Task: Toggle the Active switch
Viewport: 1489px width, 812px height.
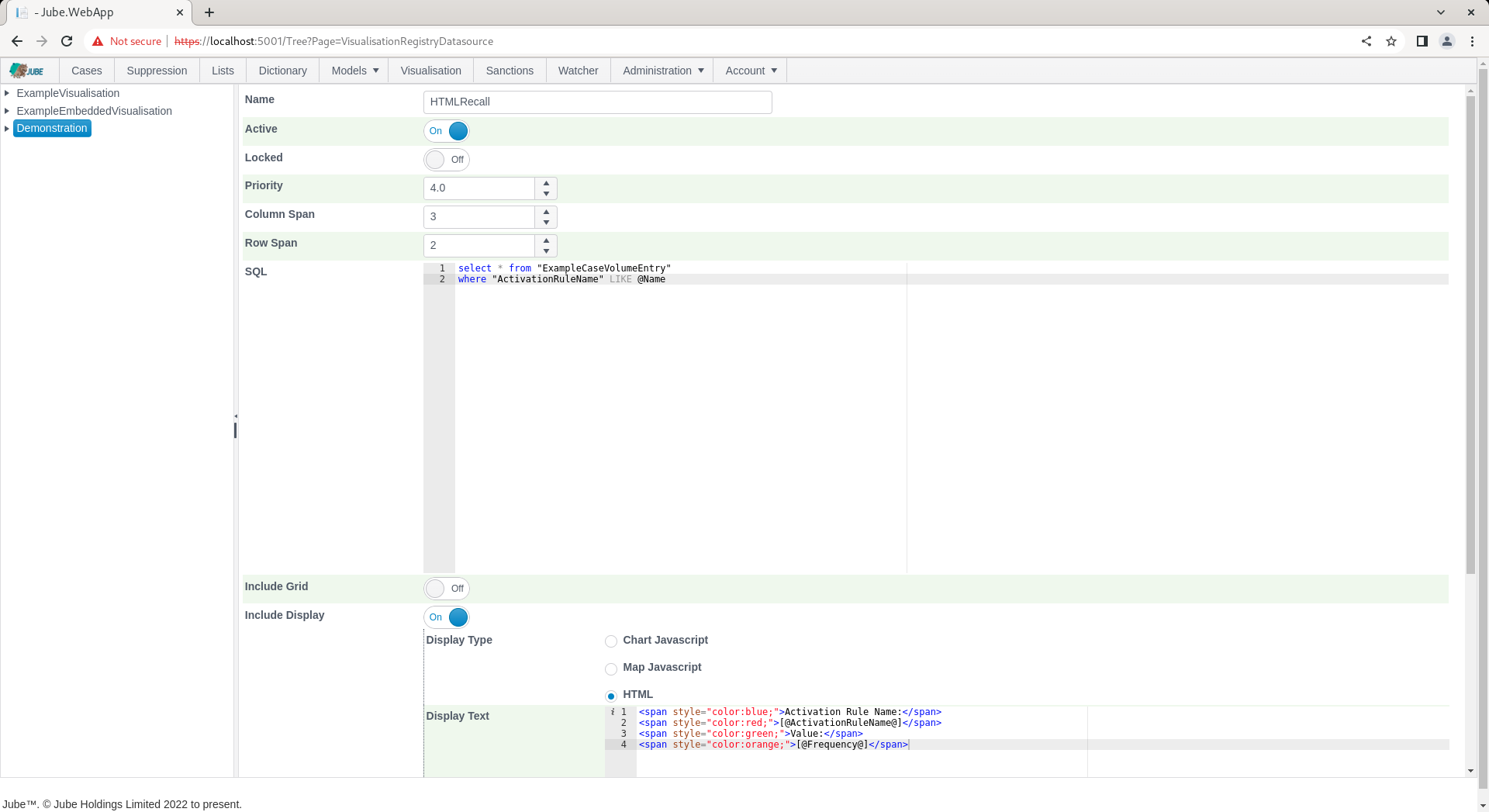Action: pos(447,131)
